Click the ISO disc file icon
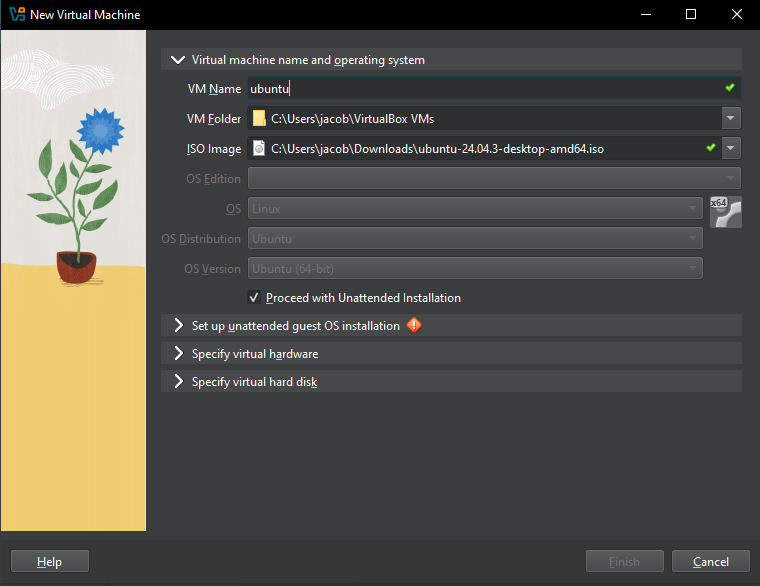Viewport: 760px width, 586px height. pyautogui.click(x=259, y=149)
